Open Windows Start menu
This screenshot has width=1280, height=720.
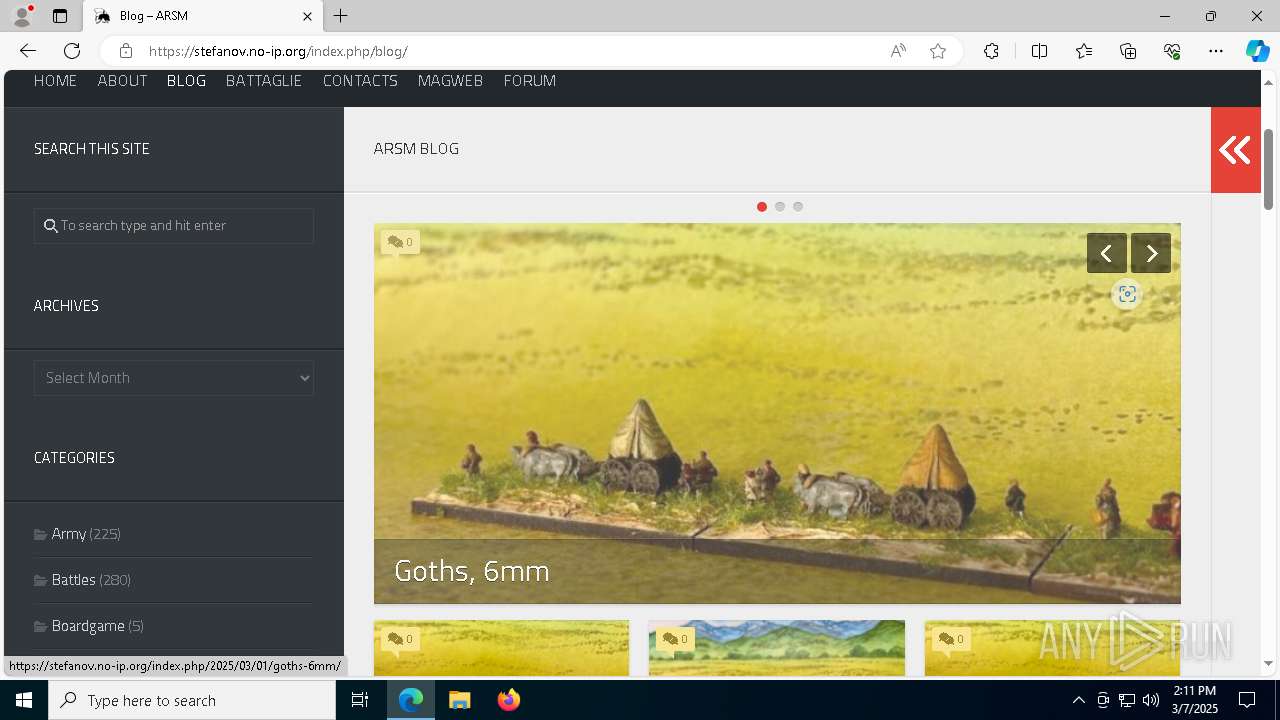(24, 700)
